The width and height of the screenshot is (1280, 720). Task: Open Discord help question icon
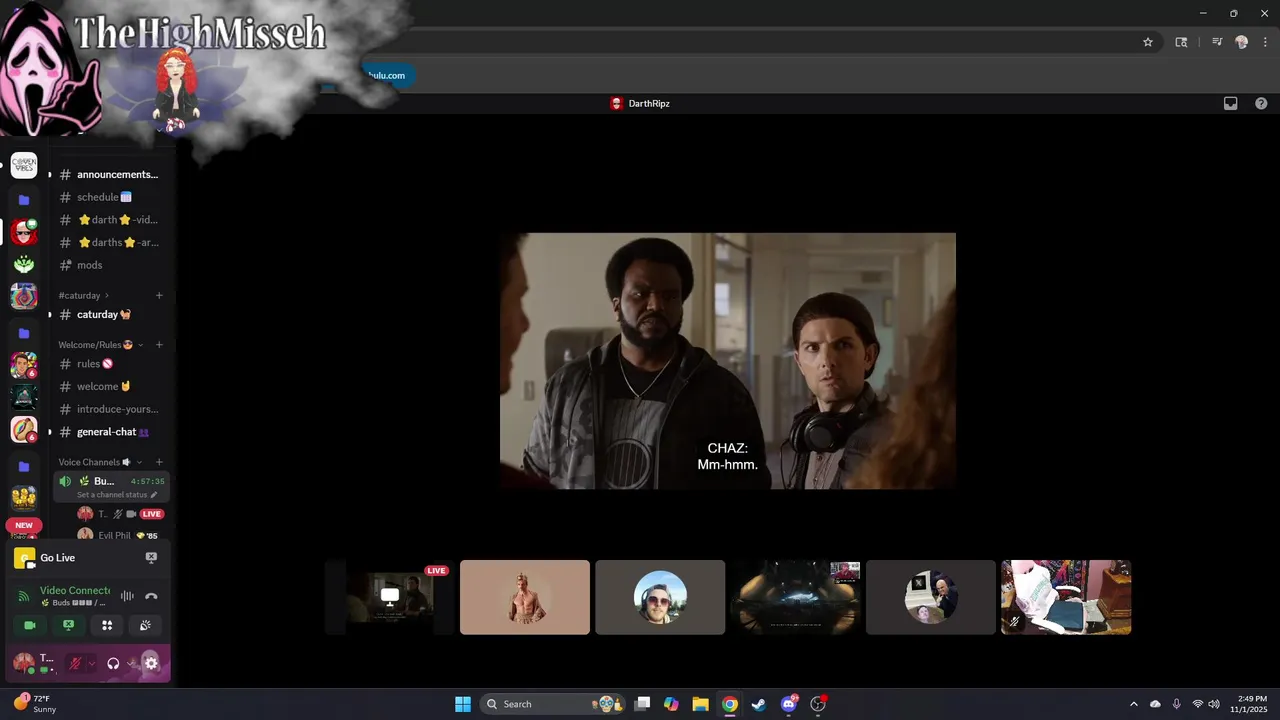[1261, 103]
